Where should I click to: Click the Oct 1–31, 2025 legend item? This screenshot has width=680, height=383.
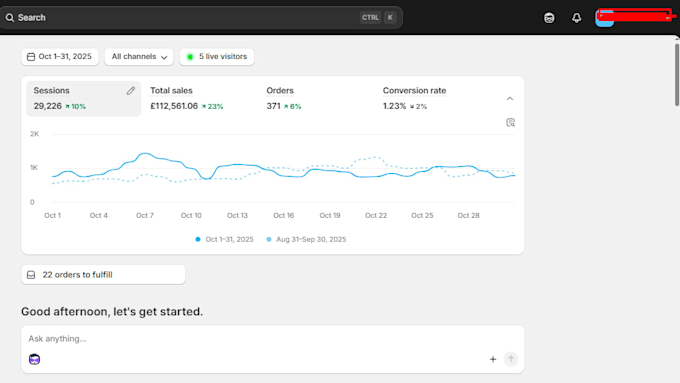pos(224,239)
